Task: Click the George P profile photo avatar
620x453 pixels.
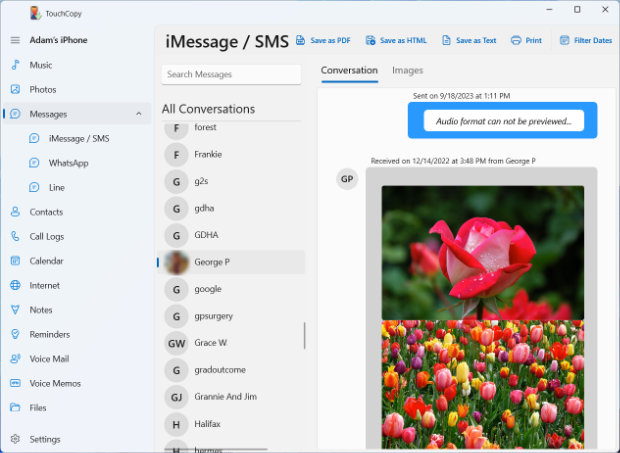Action: (x=176, y=262)
